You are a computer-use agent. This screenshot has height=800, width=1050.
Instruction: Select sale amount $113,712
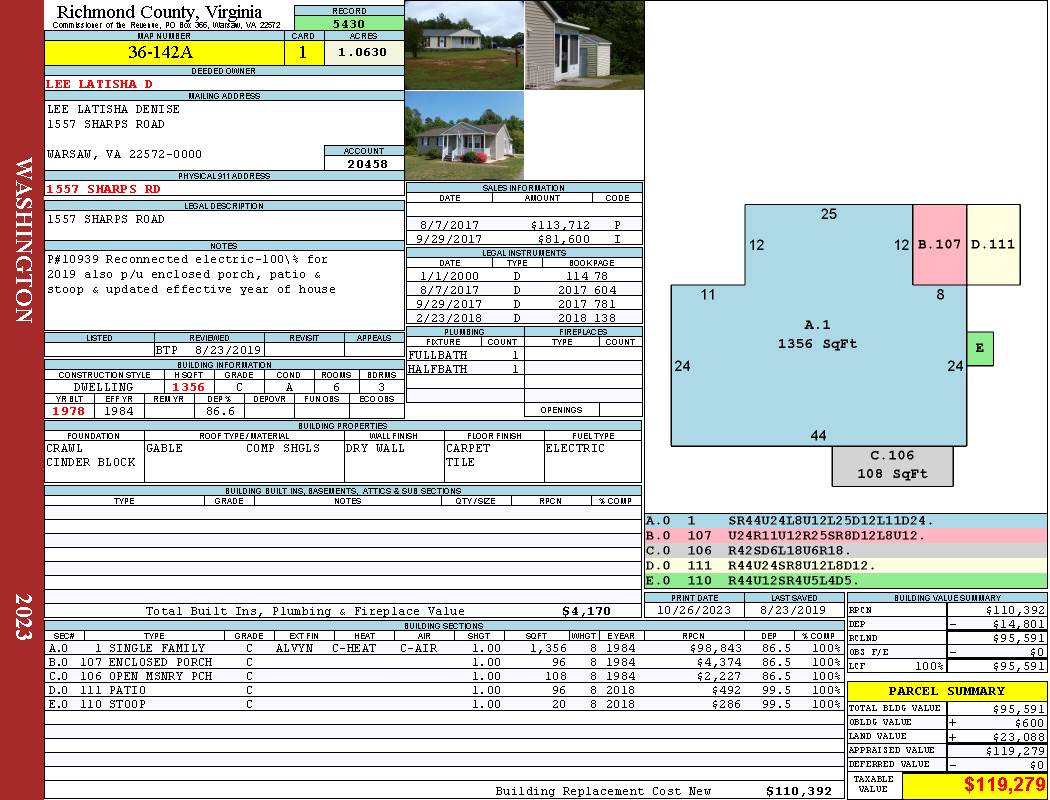(x=560, y=225)
